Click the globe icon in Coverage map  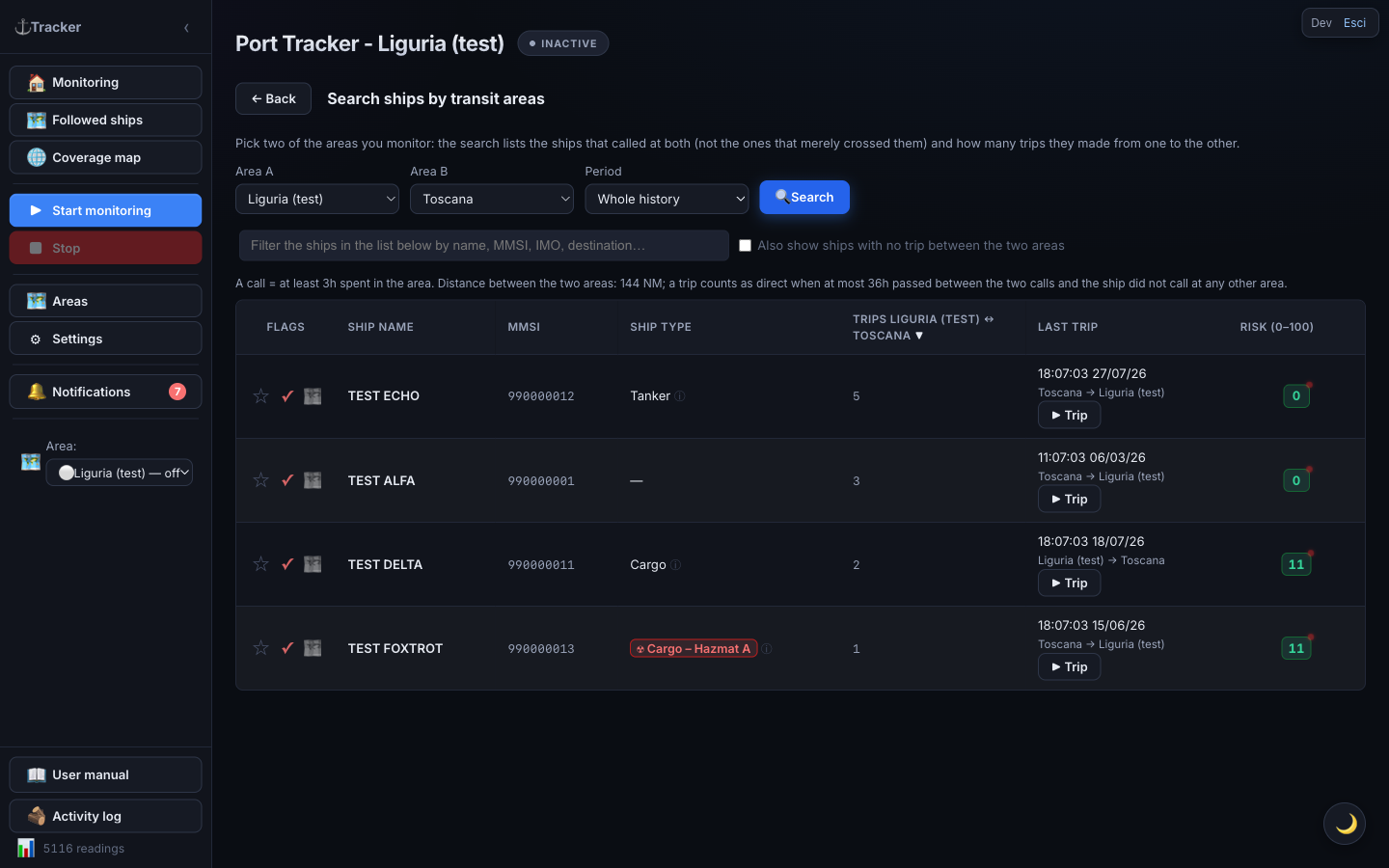[x=37, y=157]
